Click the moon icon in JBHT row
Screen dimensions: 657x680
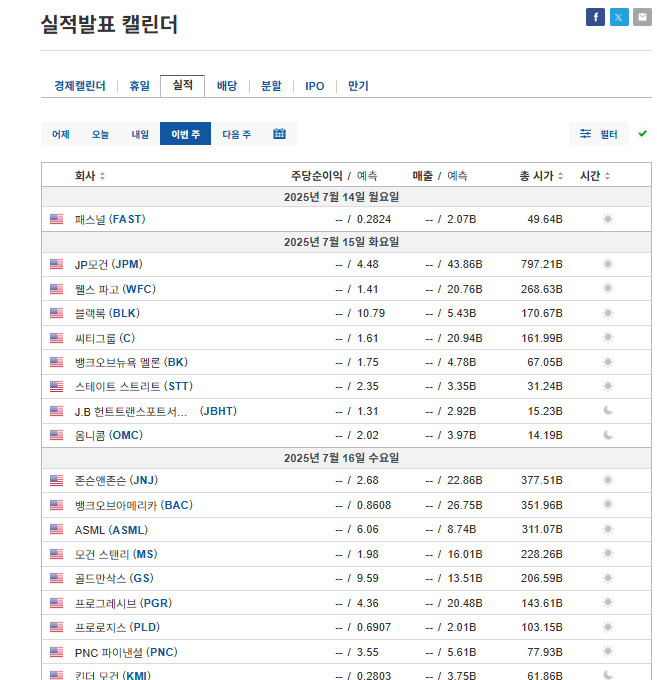click(x=608, y=410)
